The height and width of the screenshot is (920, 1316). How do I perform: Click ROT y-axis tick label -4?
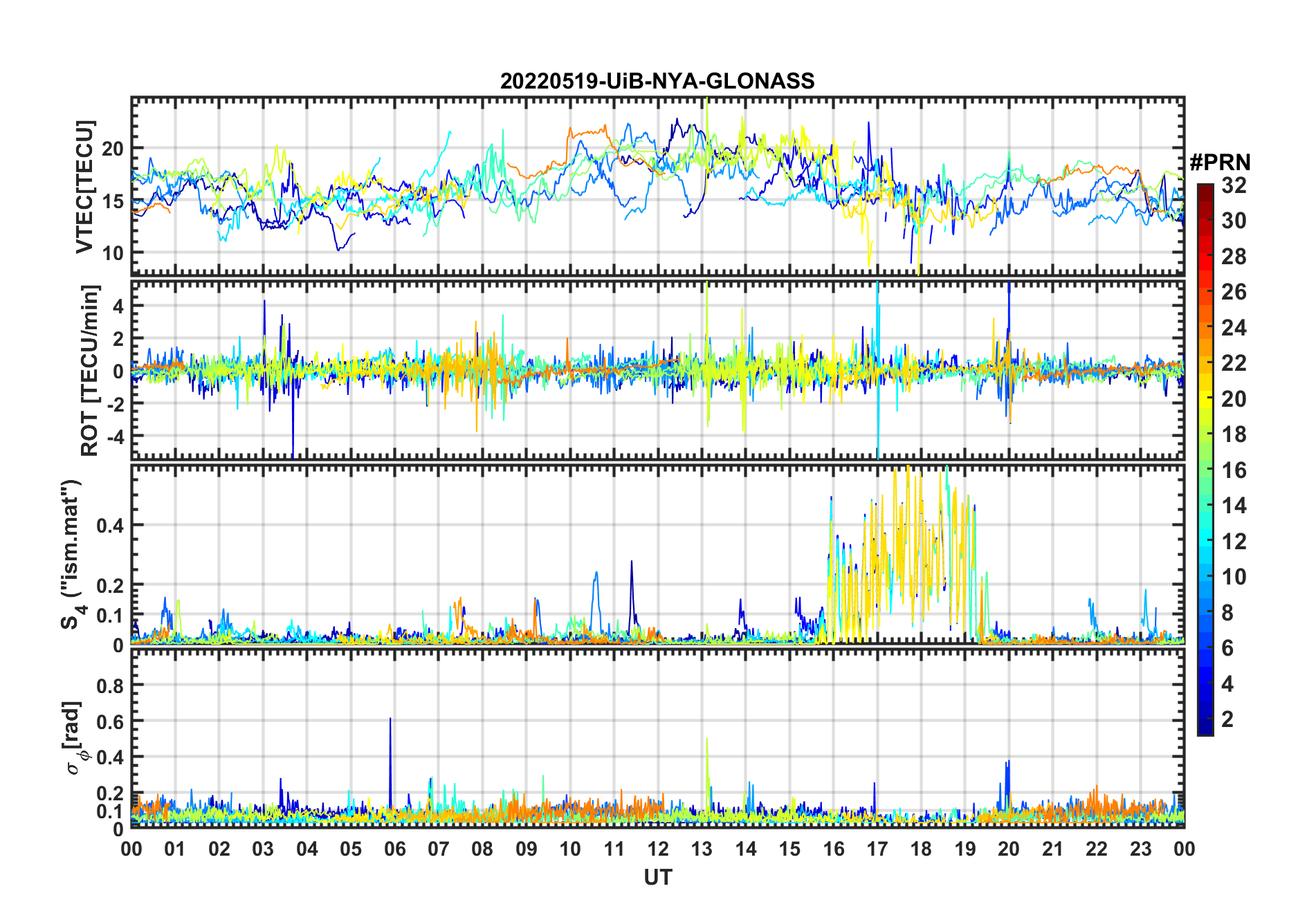[115, 436]
